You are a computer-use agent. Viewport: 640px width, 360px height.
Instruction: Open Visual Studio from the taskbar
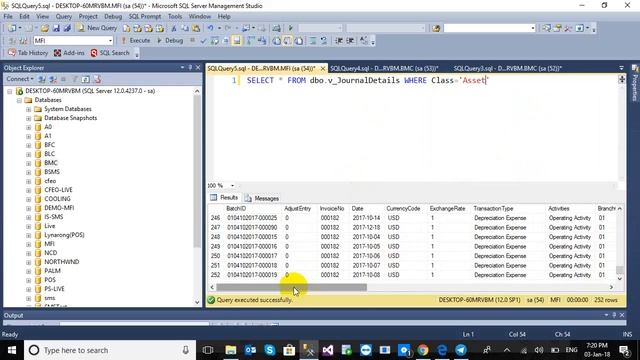tap(327, 350)
